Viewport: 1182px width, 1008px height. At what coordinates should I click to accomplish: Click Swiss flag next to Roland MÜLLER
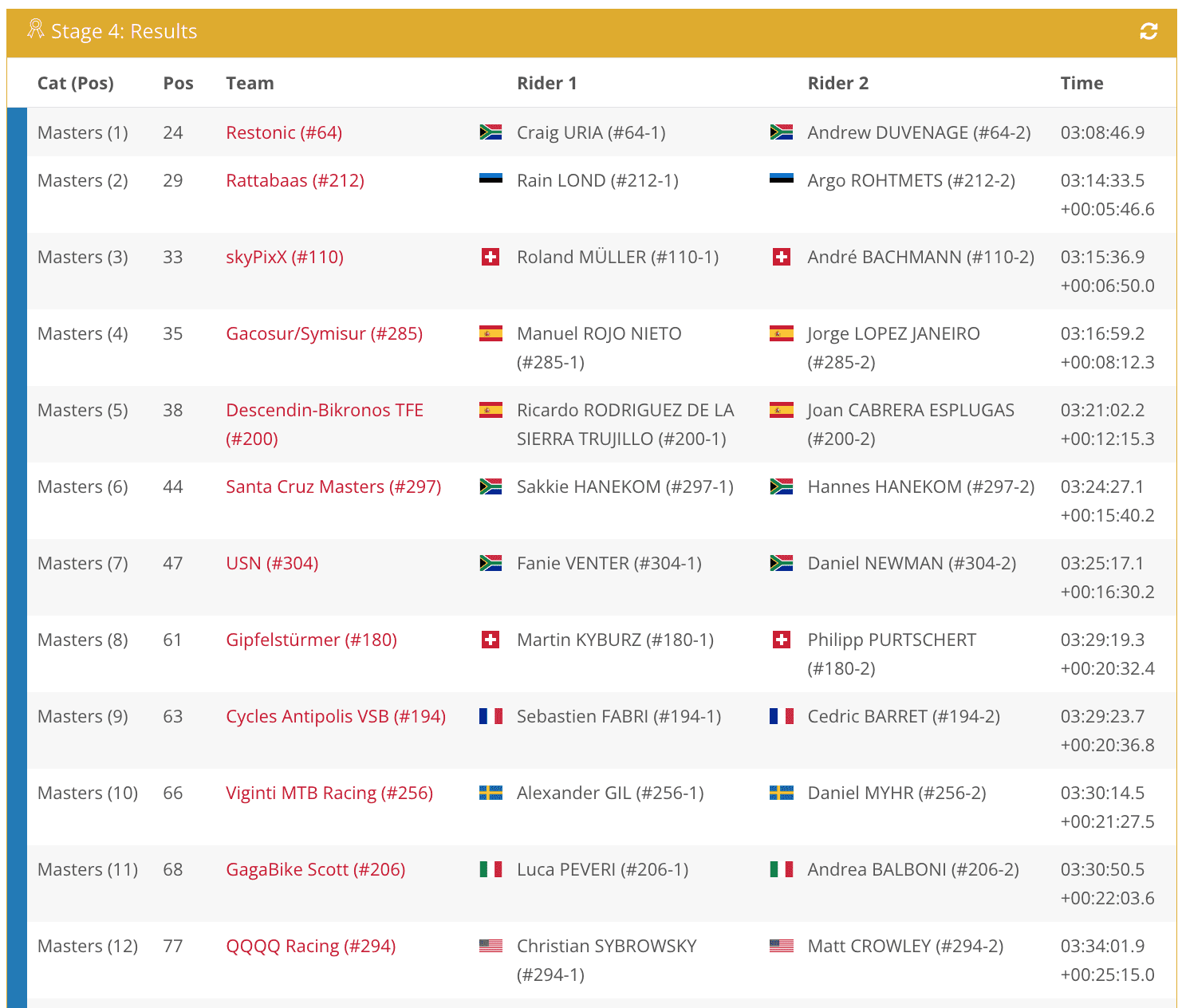491,257
